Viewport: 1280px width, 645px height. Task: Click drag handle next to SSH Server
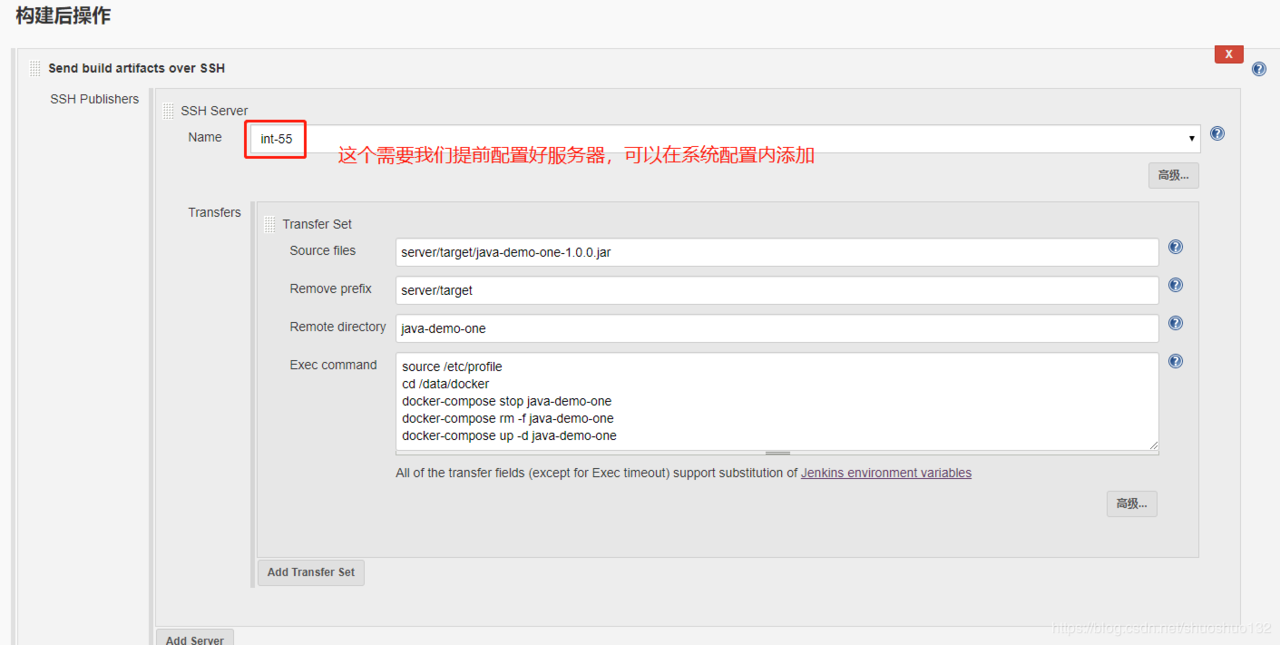(168, 111)
